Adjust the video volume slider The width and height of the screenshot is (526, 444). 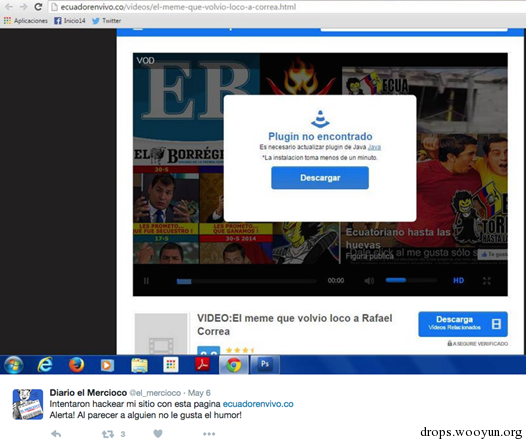(x=411, y=280)
